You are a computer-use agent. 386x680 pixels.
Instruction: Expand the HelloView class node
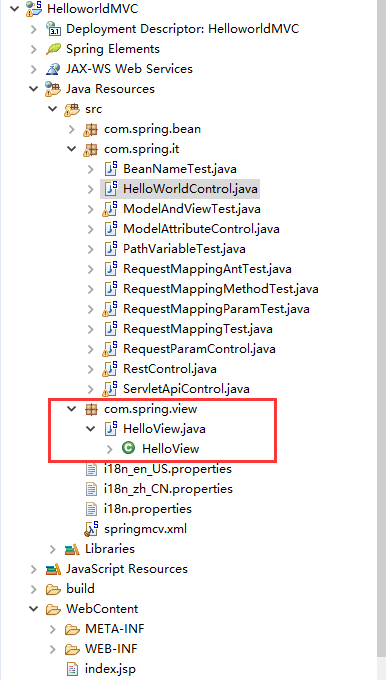point(110,448)
